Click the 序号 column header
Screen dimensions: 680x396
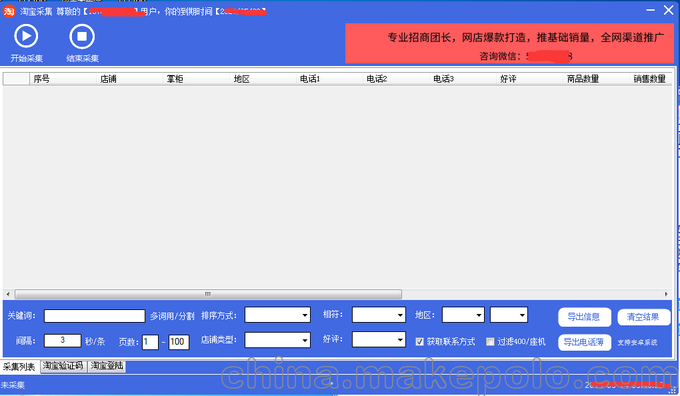tap(63, 79)
